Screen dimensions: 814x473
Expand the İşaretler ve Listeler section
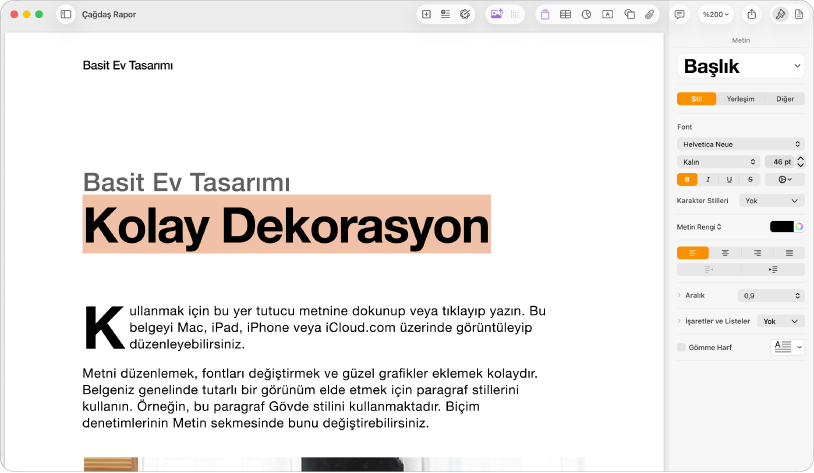679,321
